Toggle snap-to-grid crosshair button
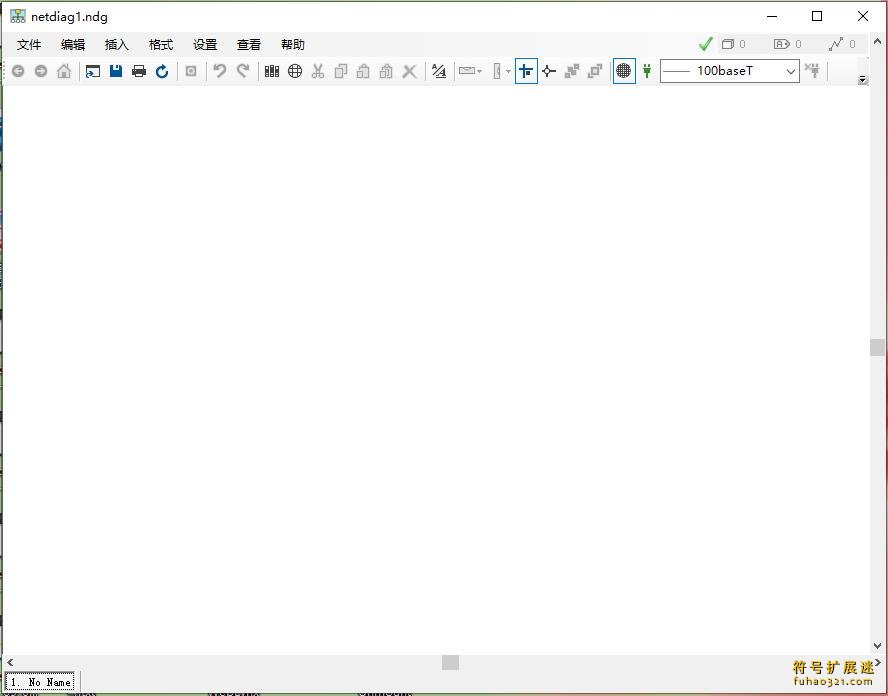This screenshot has width=888, height=696. (526, 71)
